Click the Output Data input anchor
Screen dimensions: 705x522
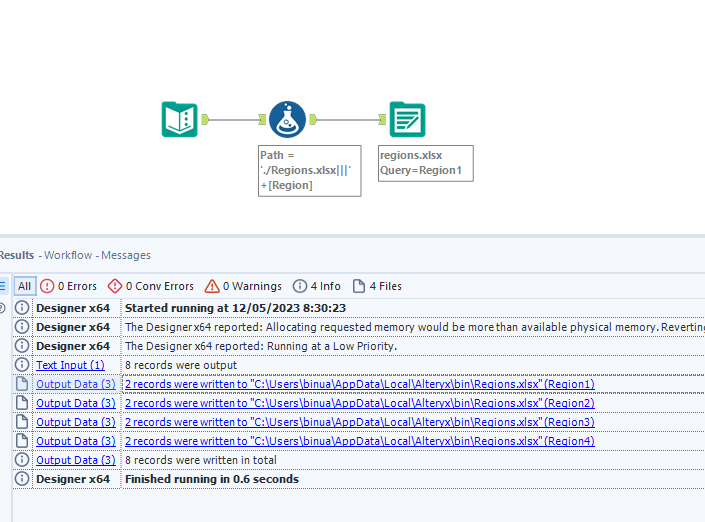tap(382, 119)
